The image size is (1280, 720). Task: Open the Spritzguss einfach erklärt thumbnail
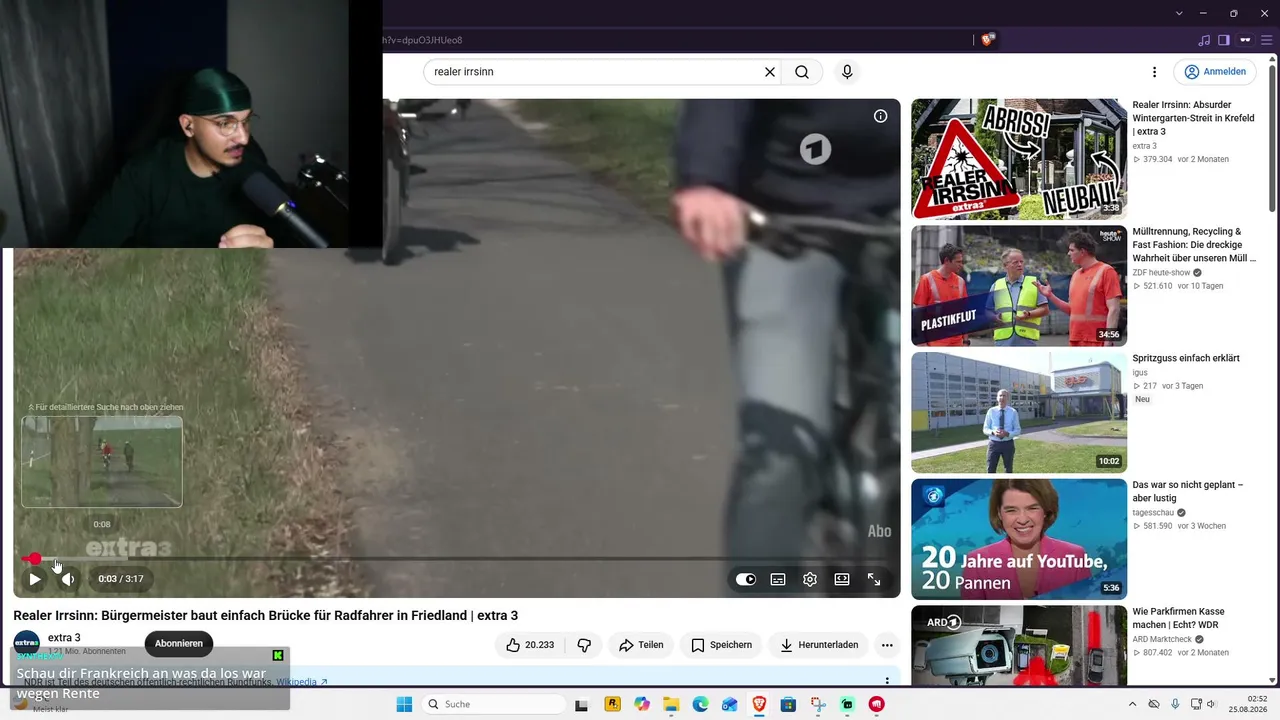1019,412
